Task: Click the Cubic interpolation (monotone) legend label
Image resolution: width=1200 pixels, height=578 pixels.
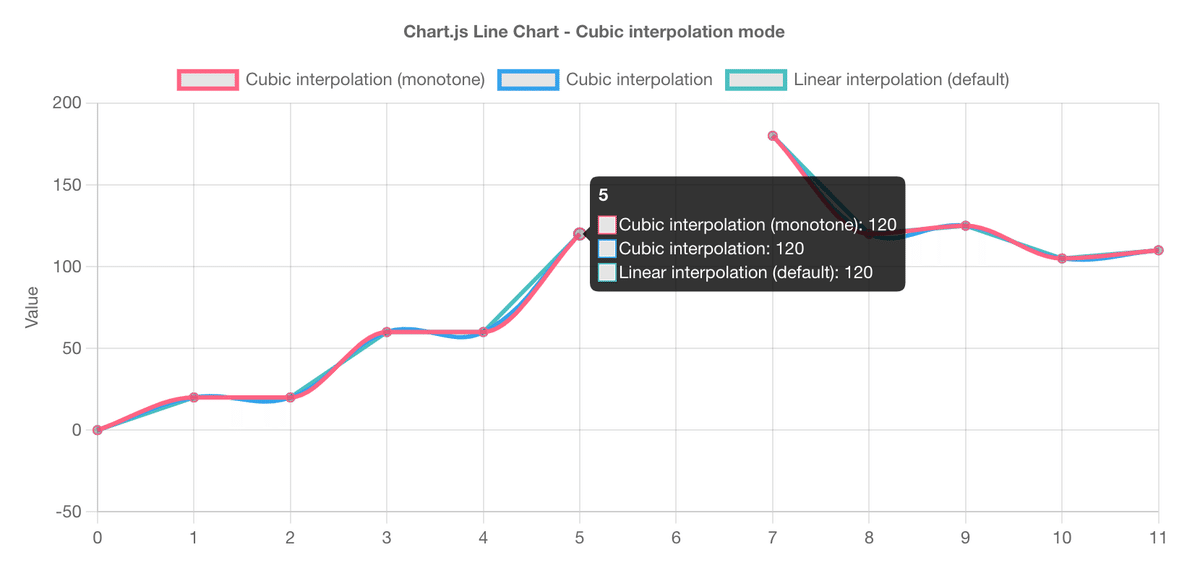Action: pyautogui.click(x=365, y=79)
